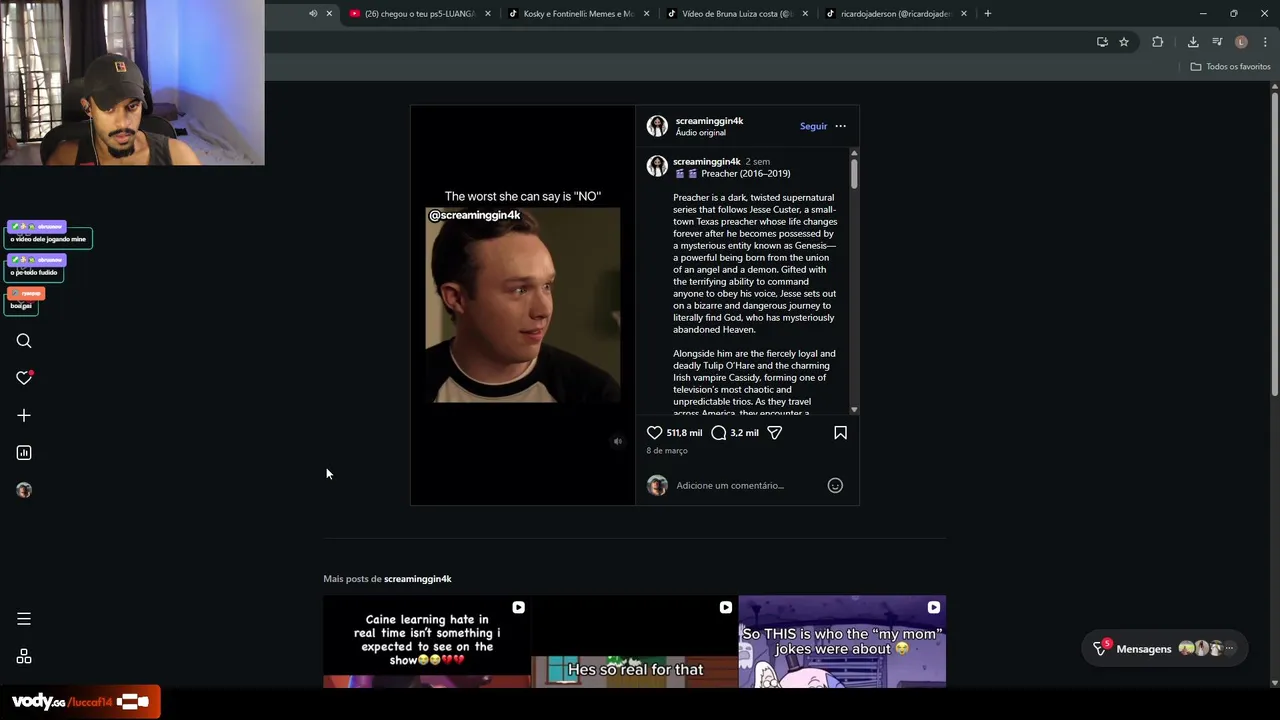Open comments via speech bubble icon

pyautogui.click(x=718, y=433)
